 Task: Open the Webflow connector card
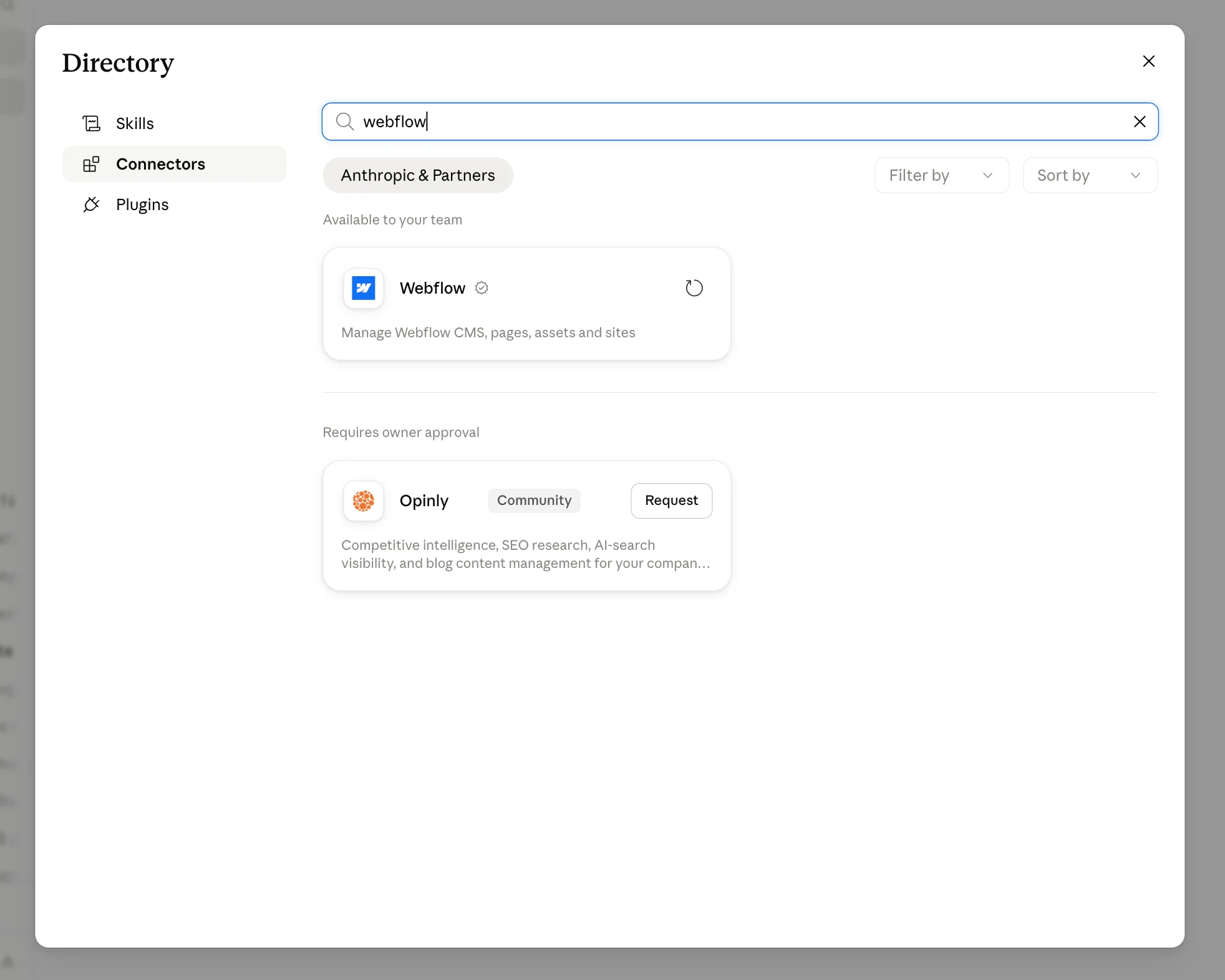point(526,304)
